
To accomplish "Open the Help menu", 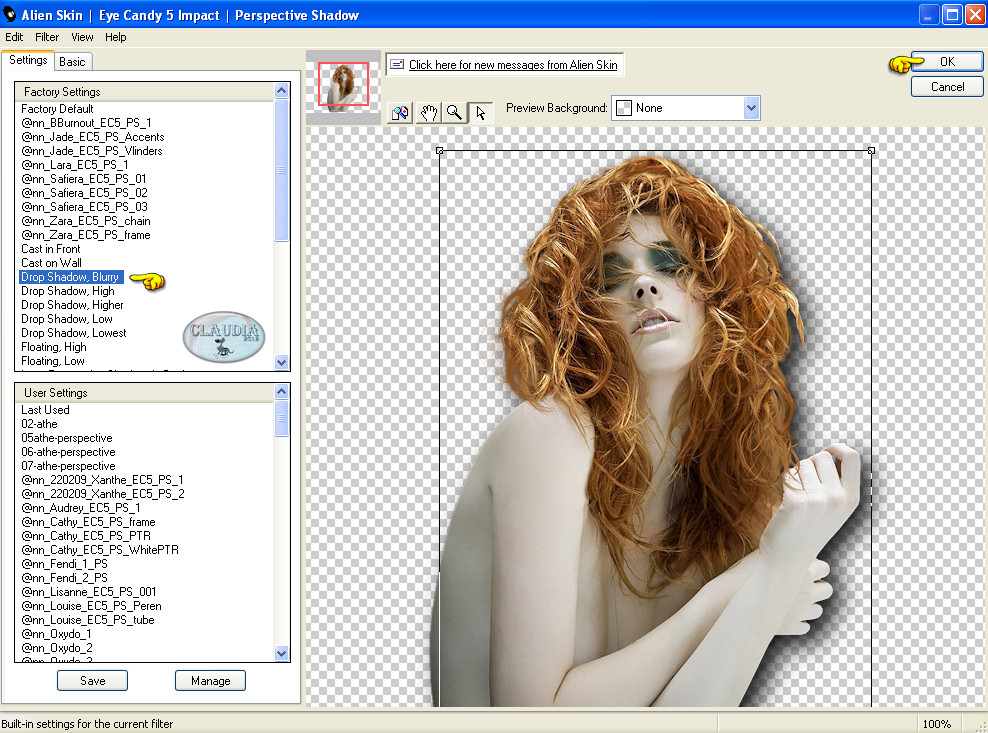I will [115, 37].
